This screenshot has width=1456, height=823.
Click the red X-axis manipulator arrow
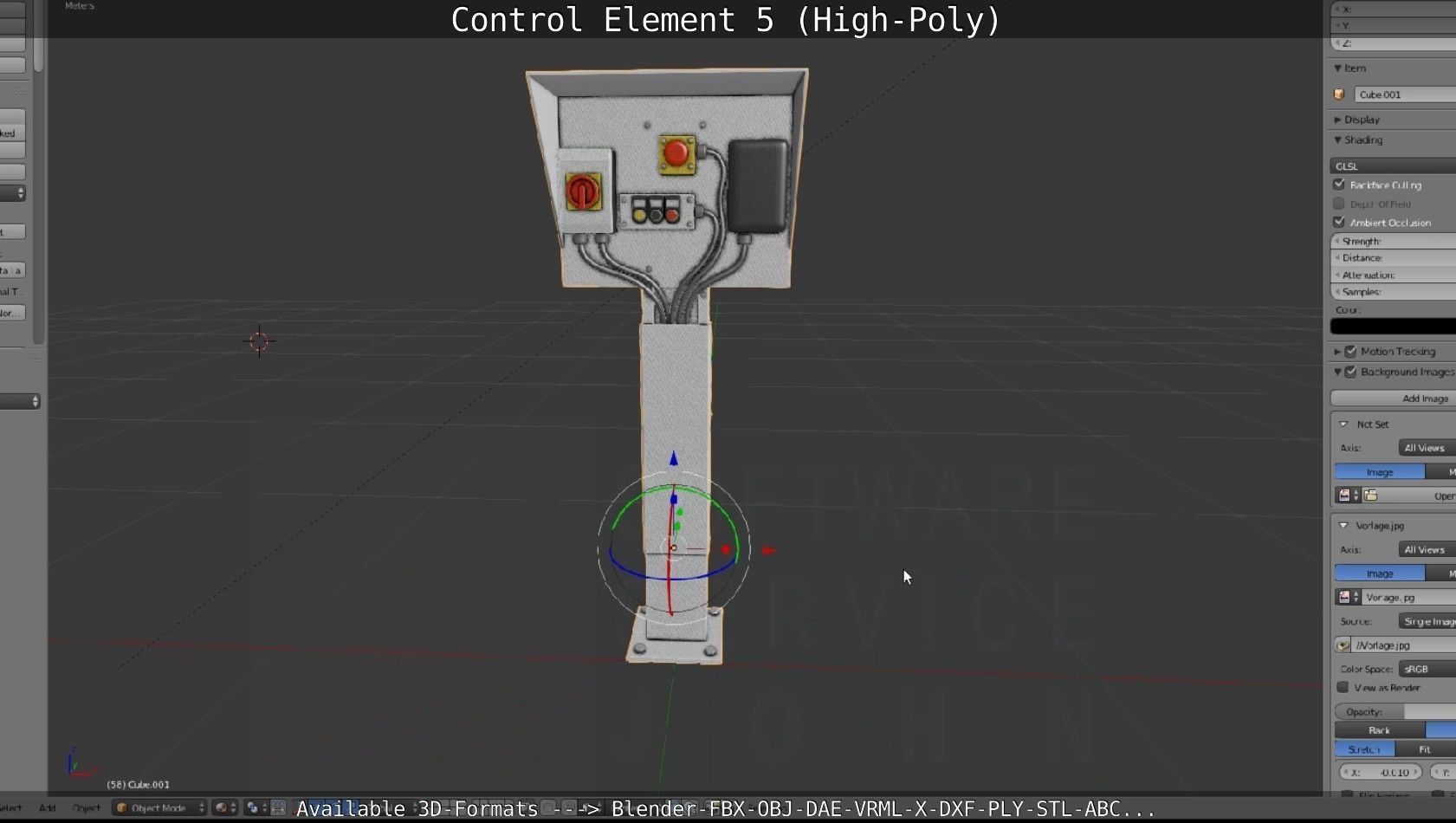click(x=768, y=550)
